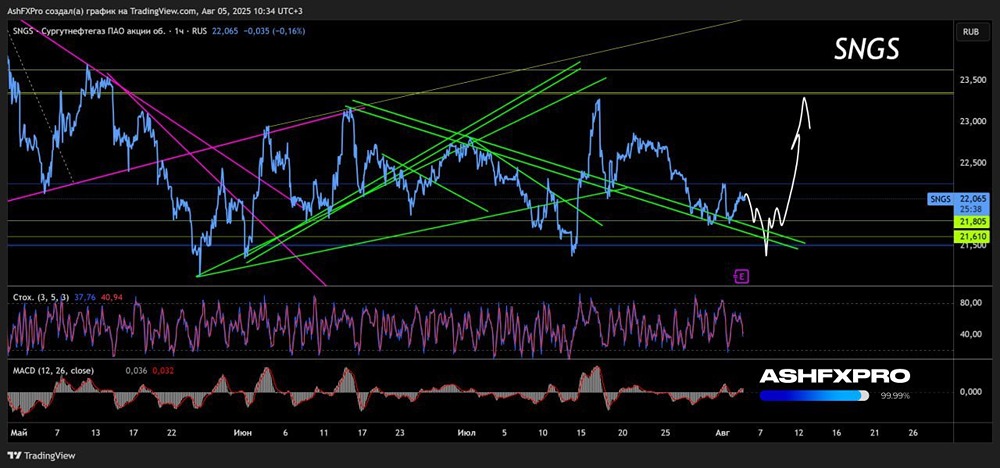
Task: Click the 21,610 green price level label
Action: point(973,237)
